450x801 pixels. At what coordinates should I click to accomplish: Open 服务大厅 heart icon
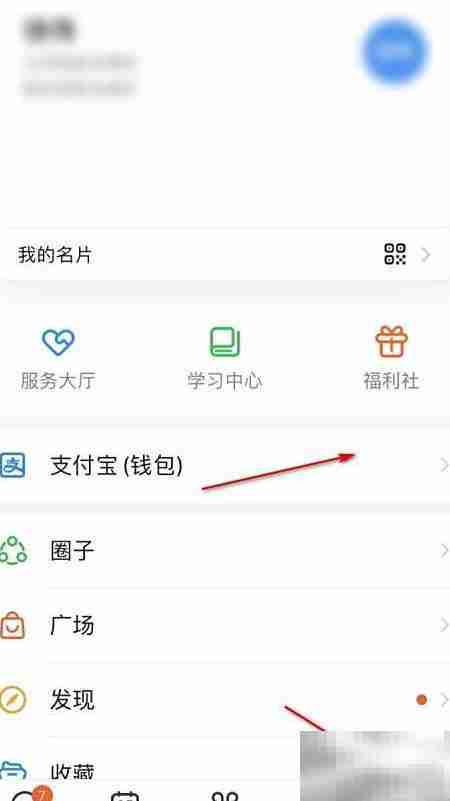point(58,342)
